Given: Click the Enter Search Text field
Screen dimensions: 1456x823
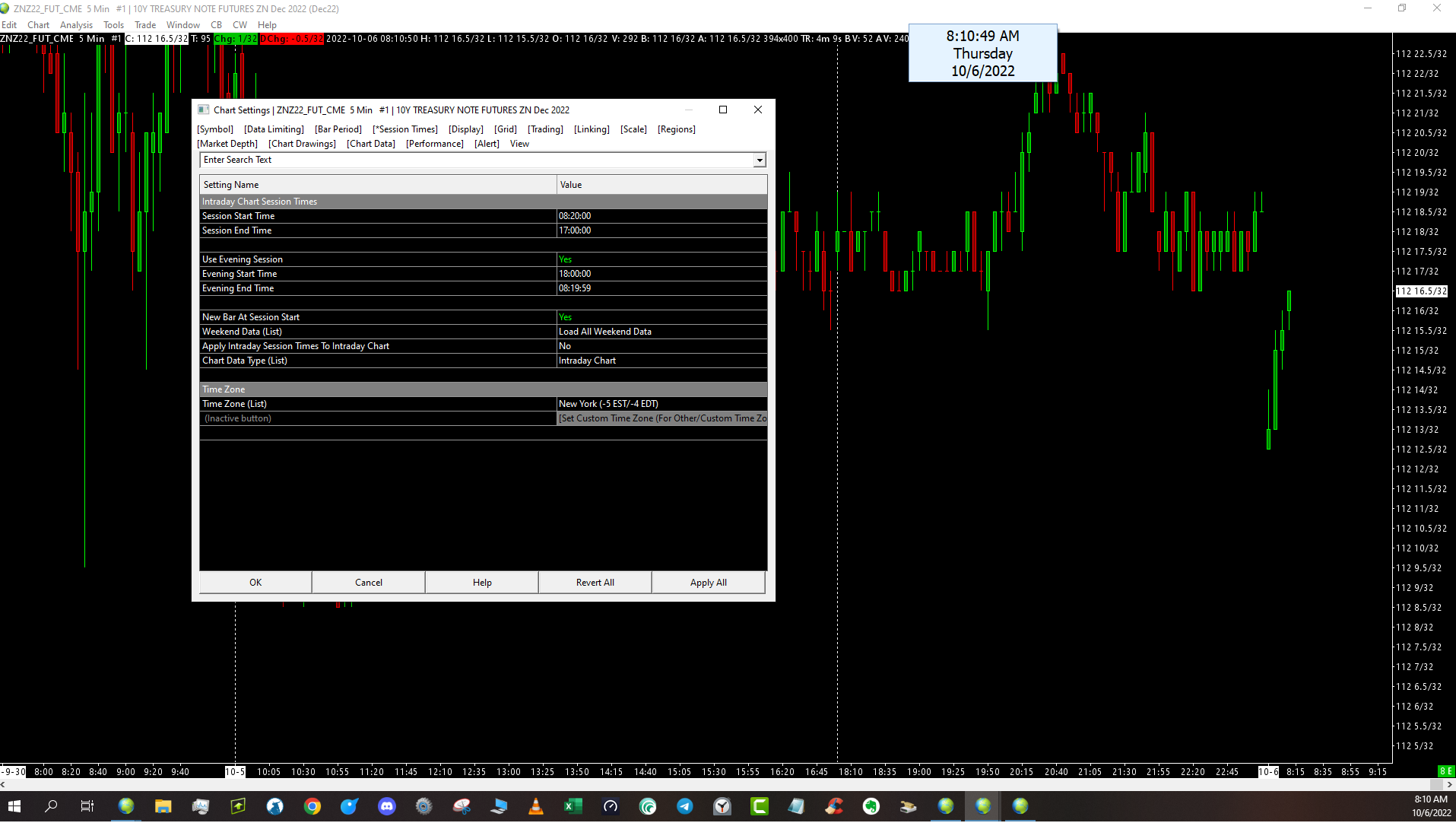Looking at the screenshot, I should pyautogui.click(x=477, y=160).
